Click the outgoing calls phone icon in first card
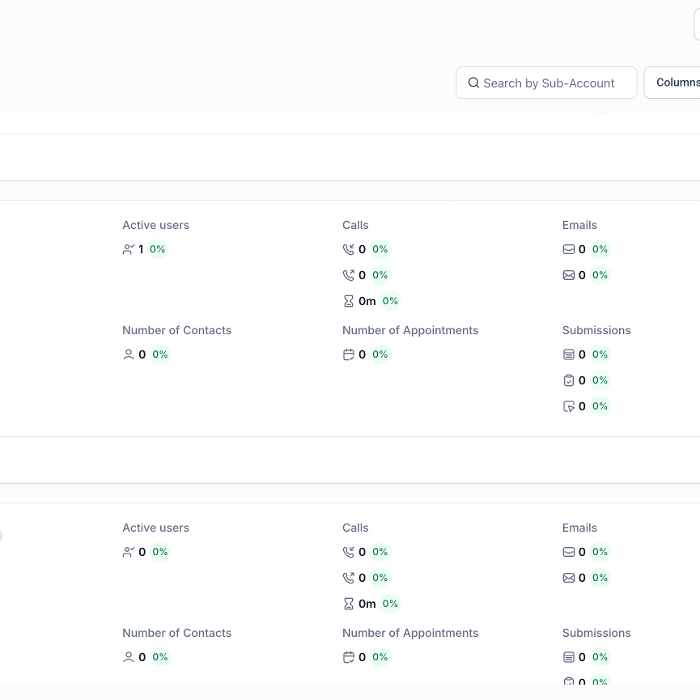Image resolution: width=700 pixels, height=700 pixels. [x=348, y=275]
